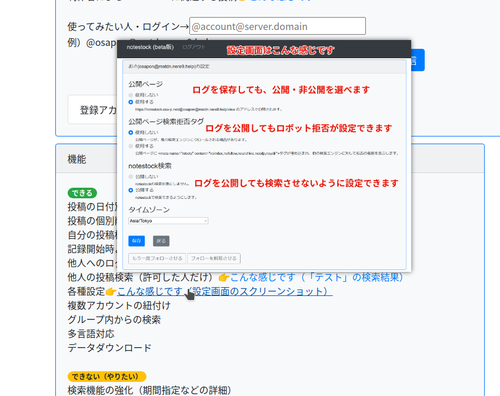Click the text データダウンロード
The width and height of the screenshot is (500, 396).
110,347
